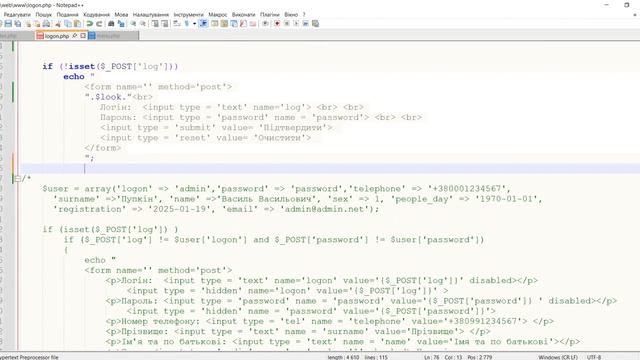Open the show-symbols dropdown arrow
This screenshot has width=640, height=360.
(x=194, y=24)
